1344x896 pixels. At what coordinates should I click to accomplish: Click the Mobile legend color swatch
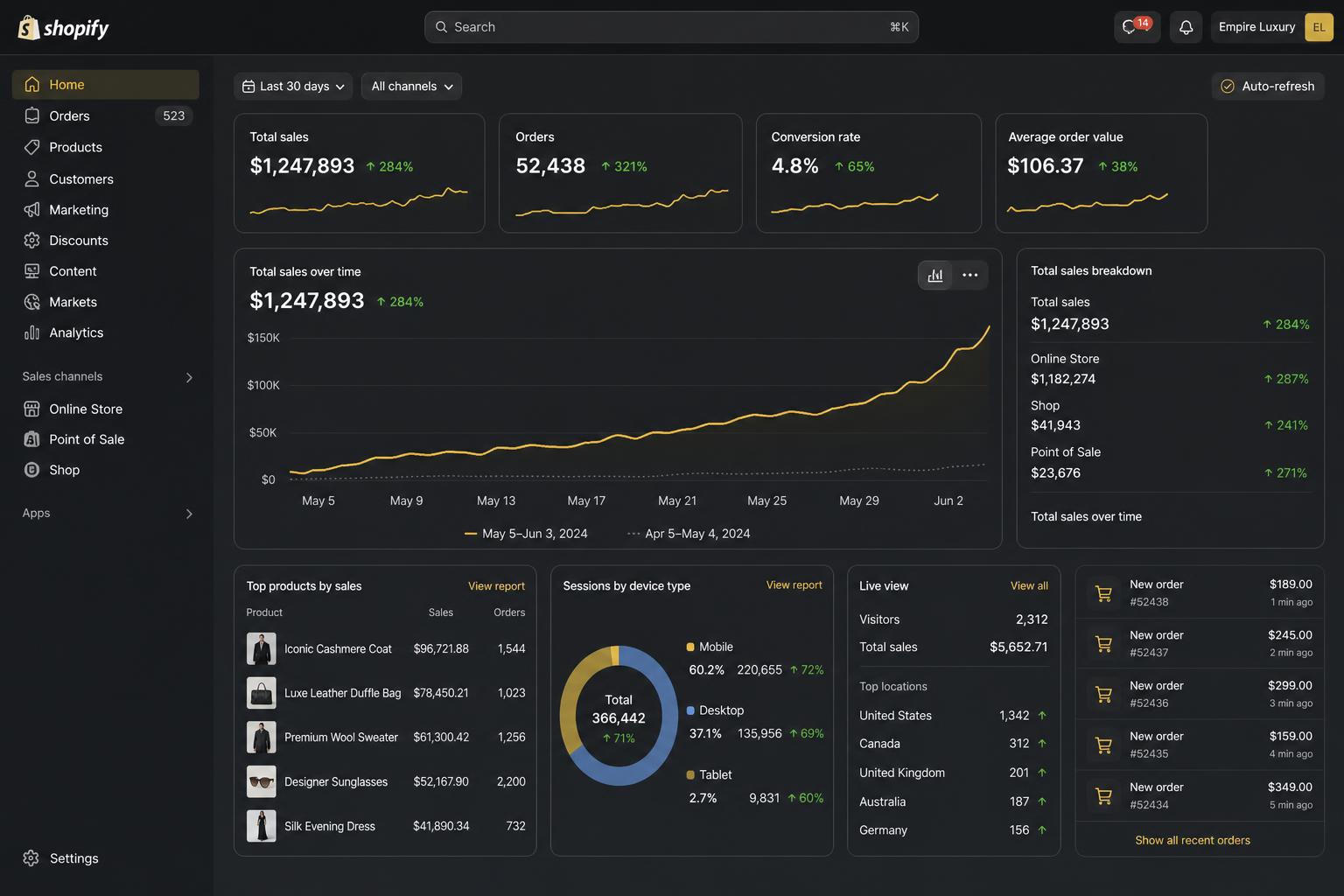[690, 647]
